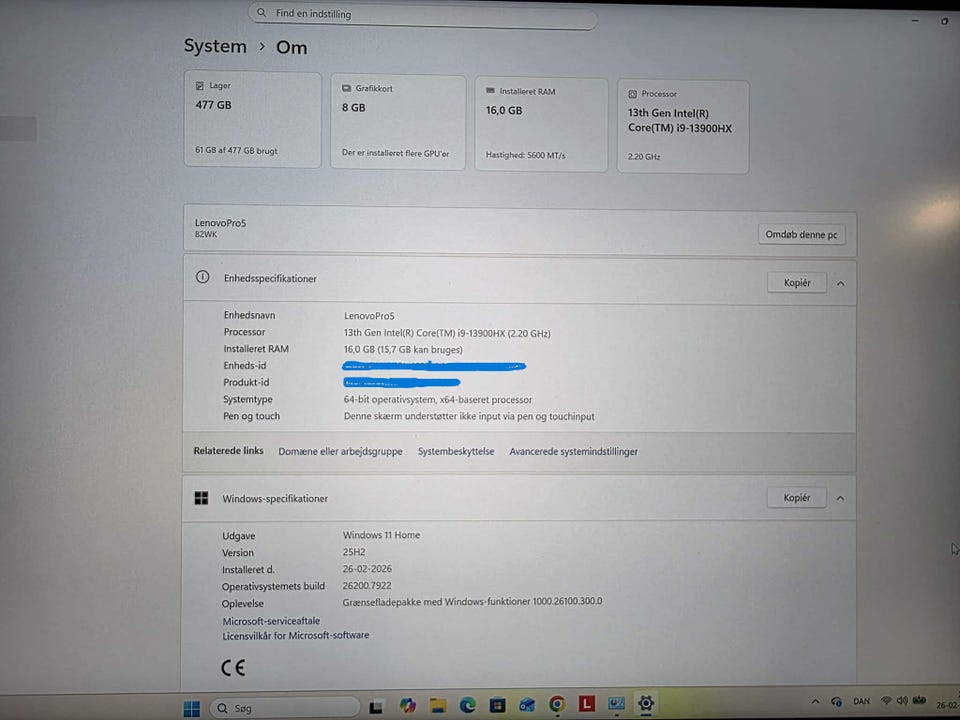Open 'Licensvilkår for Microsoft-software' link

pyautogui.click(x=295, y=636)
